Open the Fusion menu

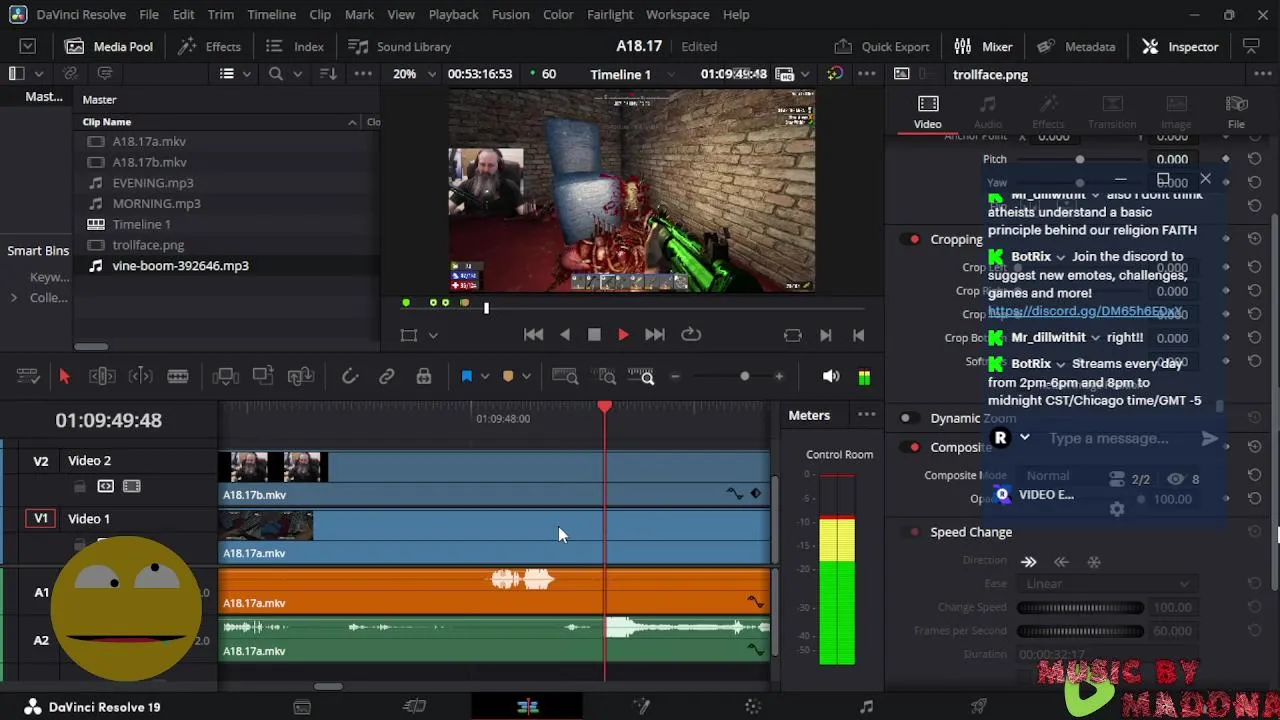510,15
